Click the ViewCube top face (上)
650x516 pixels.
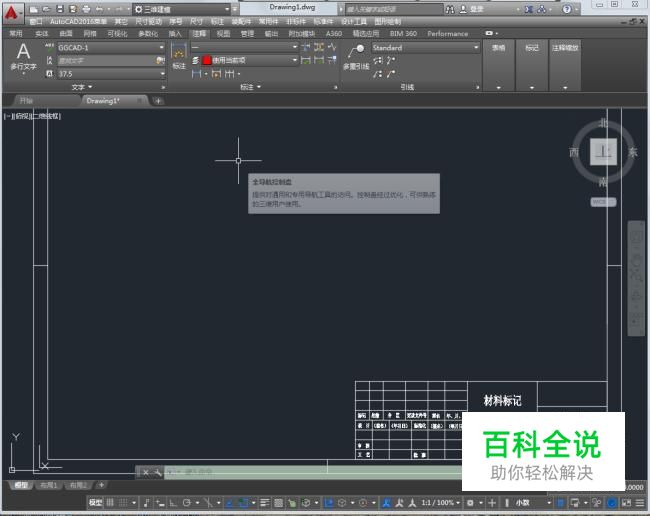[x=603, y=152]
